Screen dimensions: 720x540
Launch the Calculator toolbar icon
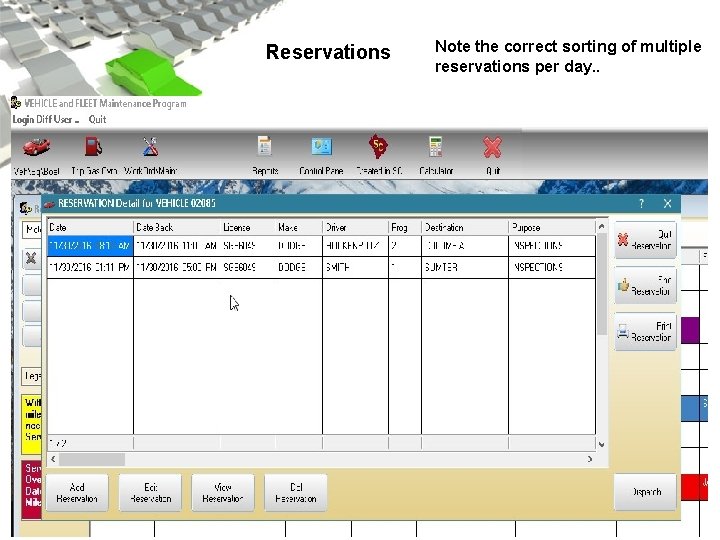coord(435,147)
